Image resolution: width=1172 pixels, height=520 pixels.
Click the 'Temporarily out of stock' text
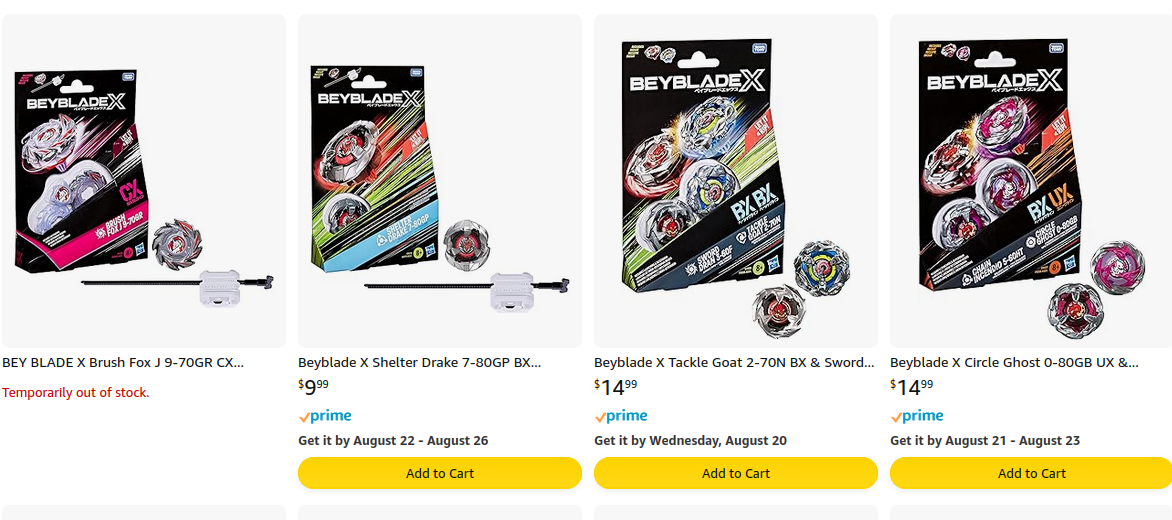(x=76, y=393)
